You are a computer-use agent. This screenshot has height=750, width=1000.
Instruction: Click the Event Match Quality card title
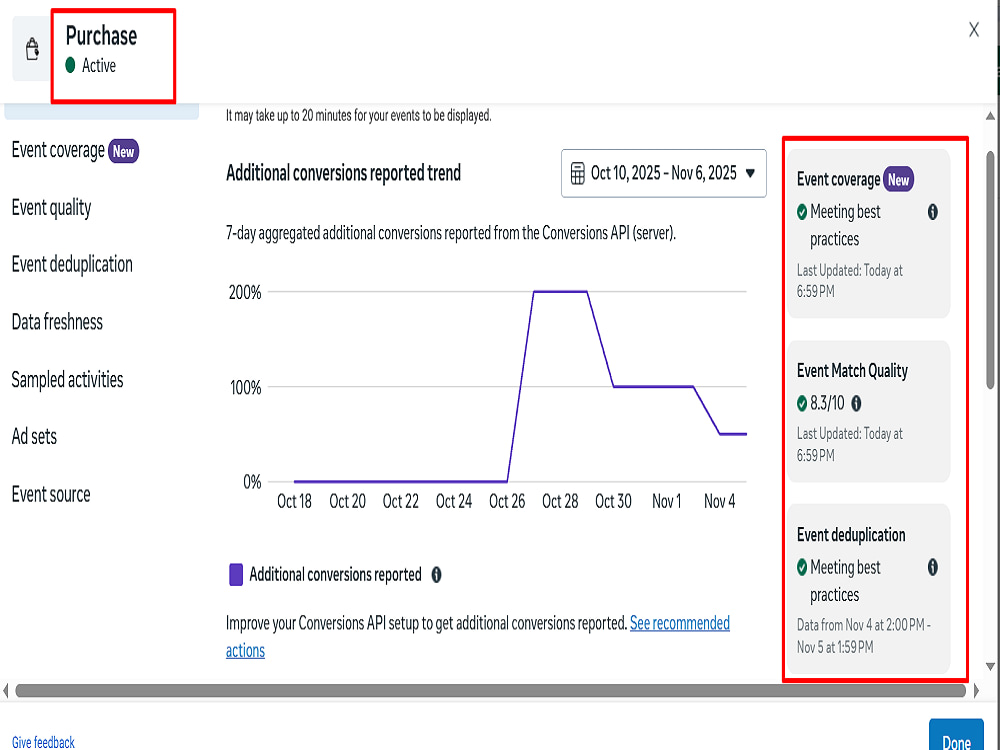[x=852, y=371]
